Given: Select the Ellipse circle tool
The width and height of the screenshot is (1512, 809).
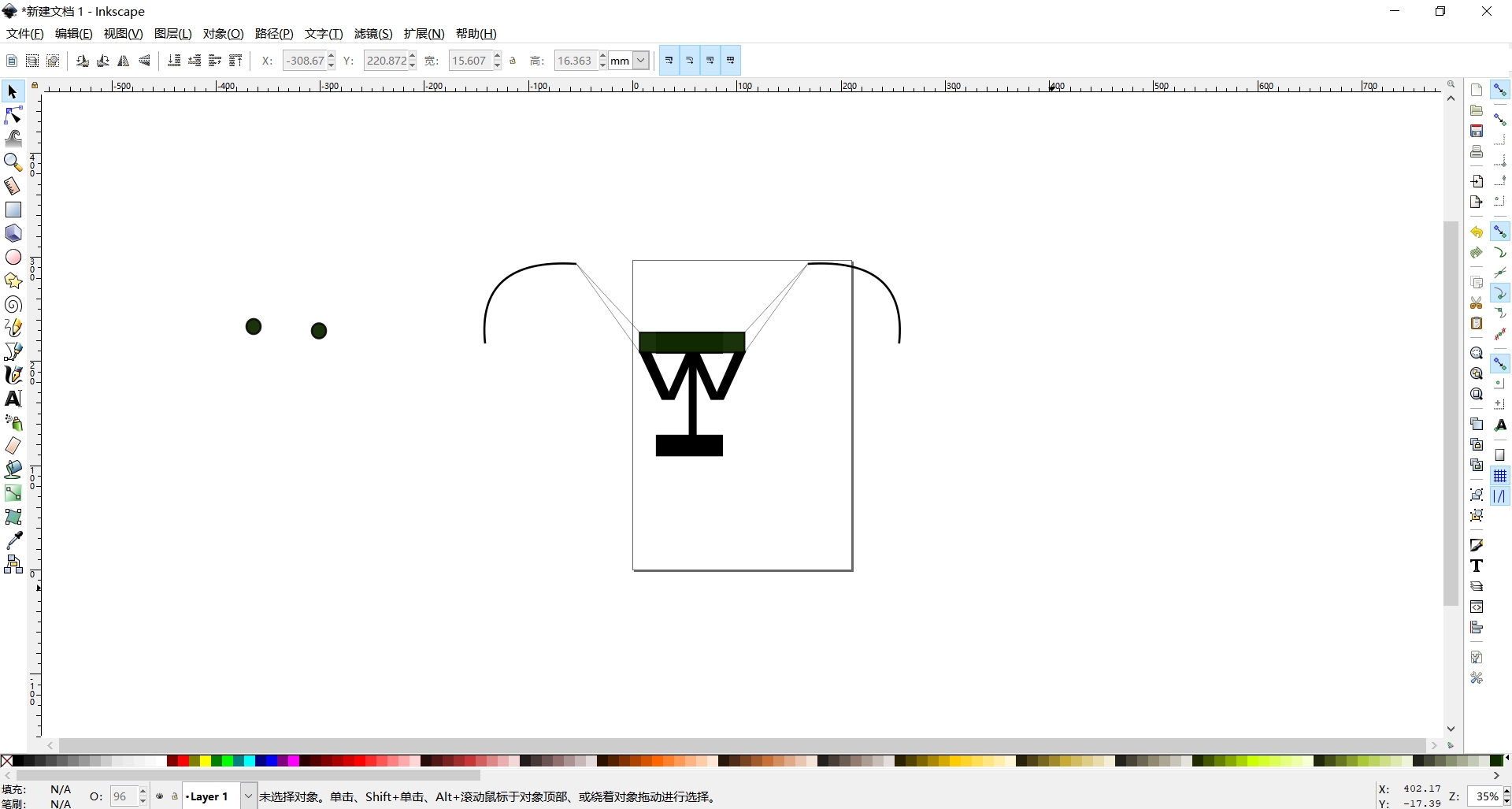Looking at the screenshot, I should pyautogui.click(x=13, y=257).
